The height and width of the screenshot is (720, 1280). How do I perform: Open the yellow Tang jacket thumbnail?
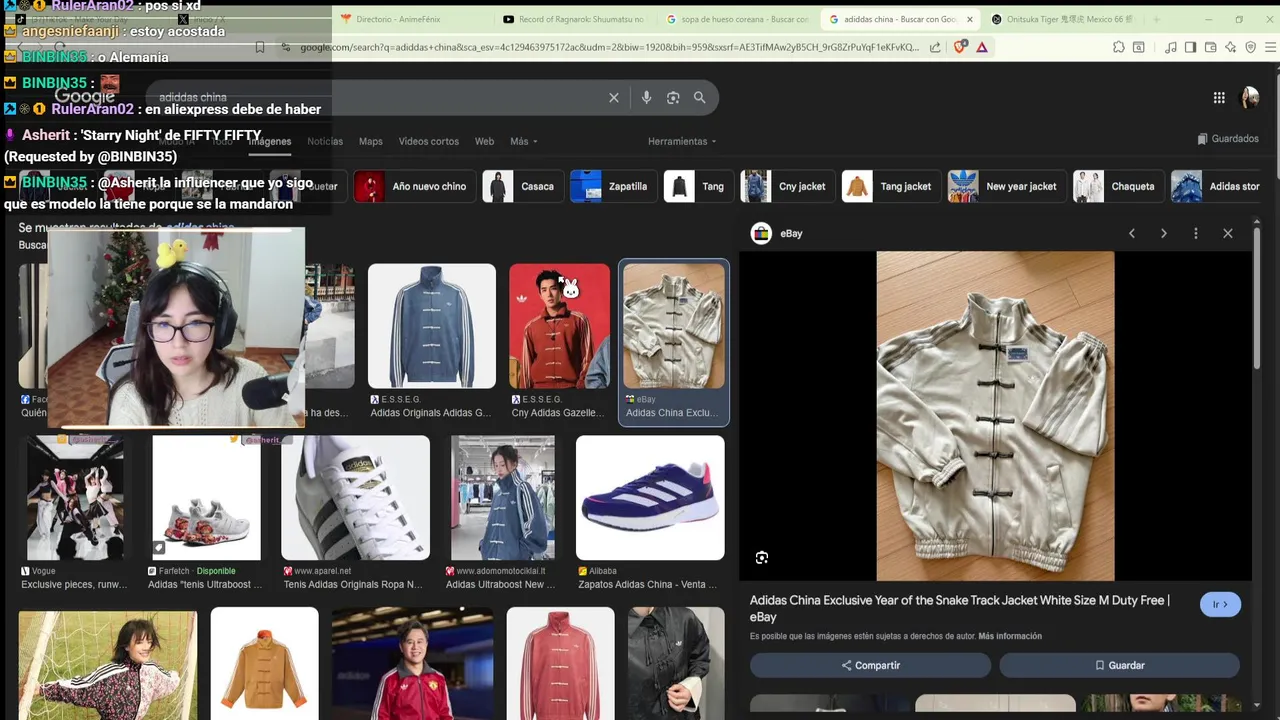[x=264, y=663]
